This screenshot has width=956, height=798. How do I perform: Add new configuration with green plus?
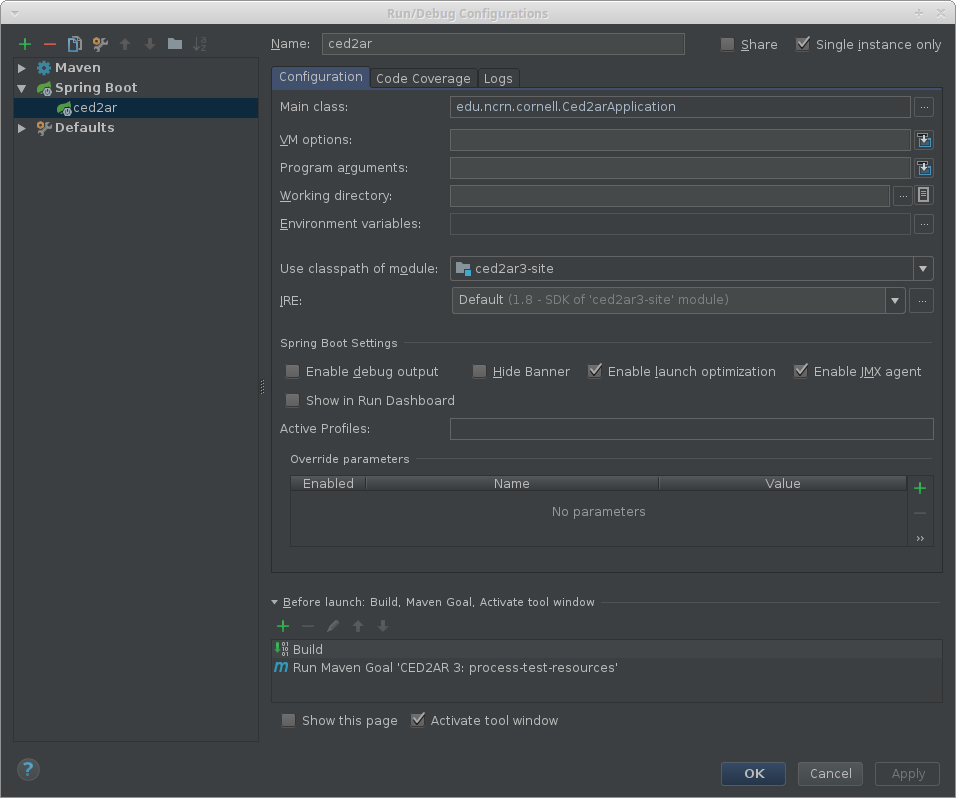tap(25, 44)
